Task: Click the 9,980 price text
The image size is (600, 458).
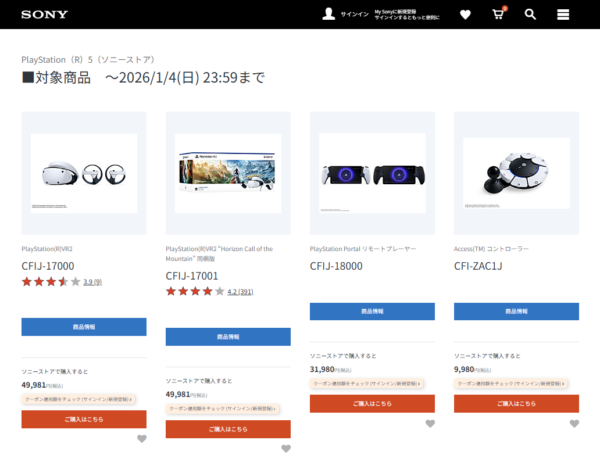Action: click(x=464, y=369)
